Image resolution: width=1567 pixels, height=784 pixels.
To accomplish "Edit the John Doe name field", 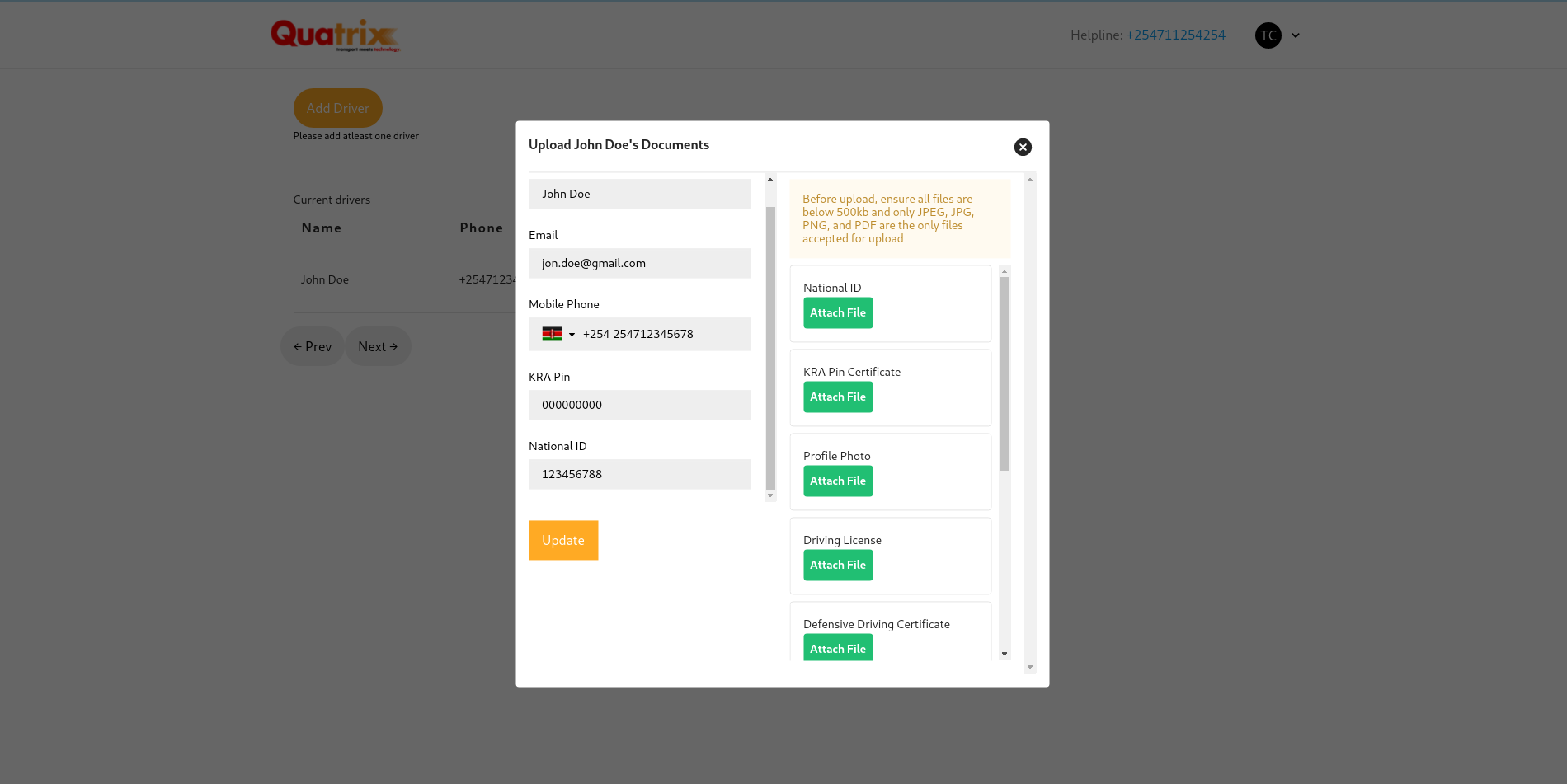I will pyautogui.click(x=640, y=194).
